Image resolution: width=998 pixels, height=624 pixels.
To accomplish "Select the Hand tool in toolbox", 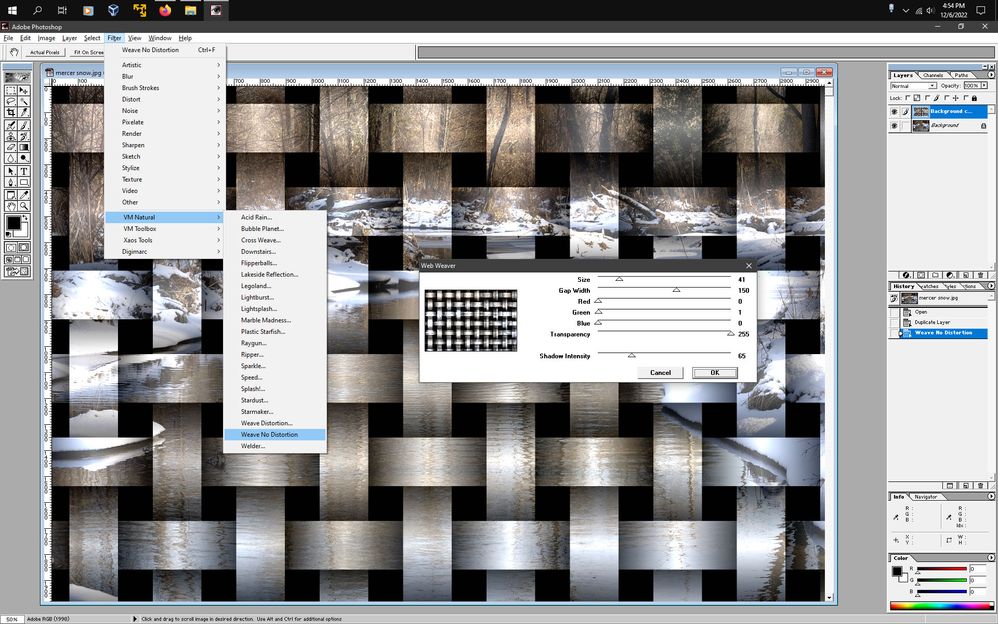I will coord(11,206).
